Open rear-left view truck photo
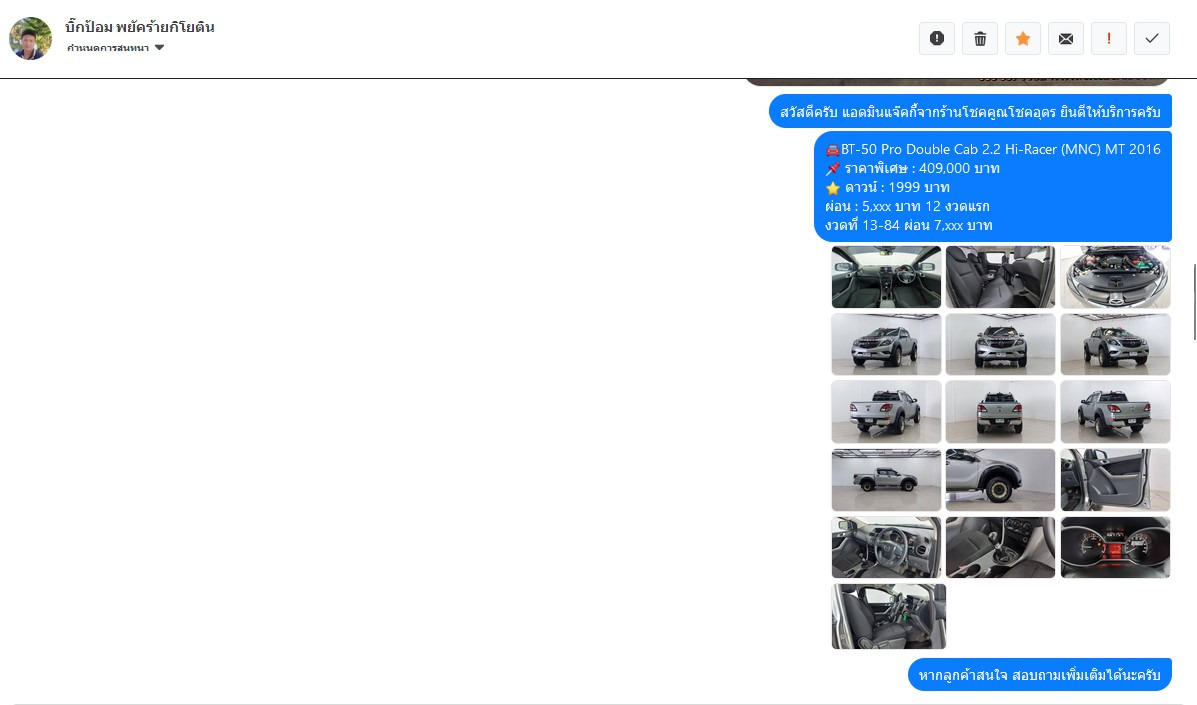1197x705 pixels. tap(886, 412)
